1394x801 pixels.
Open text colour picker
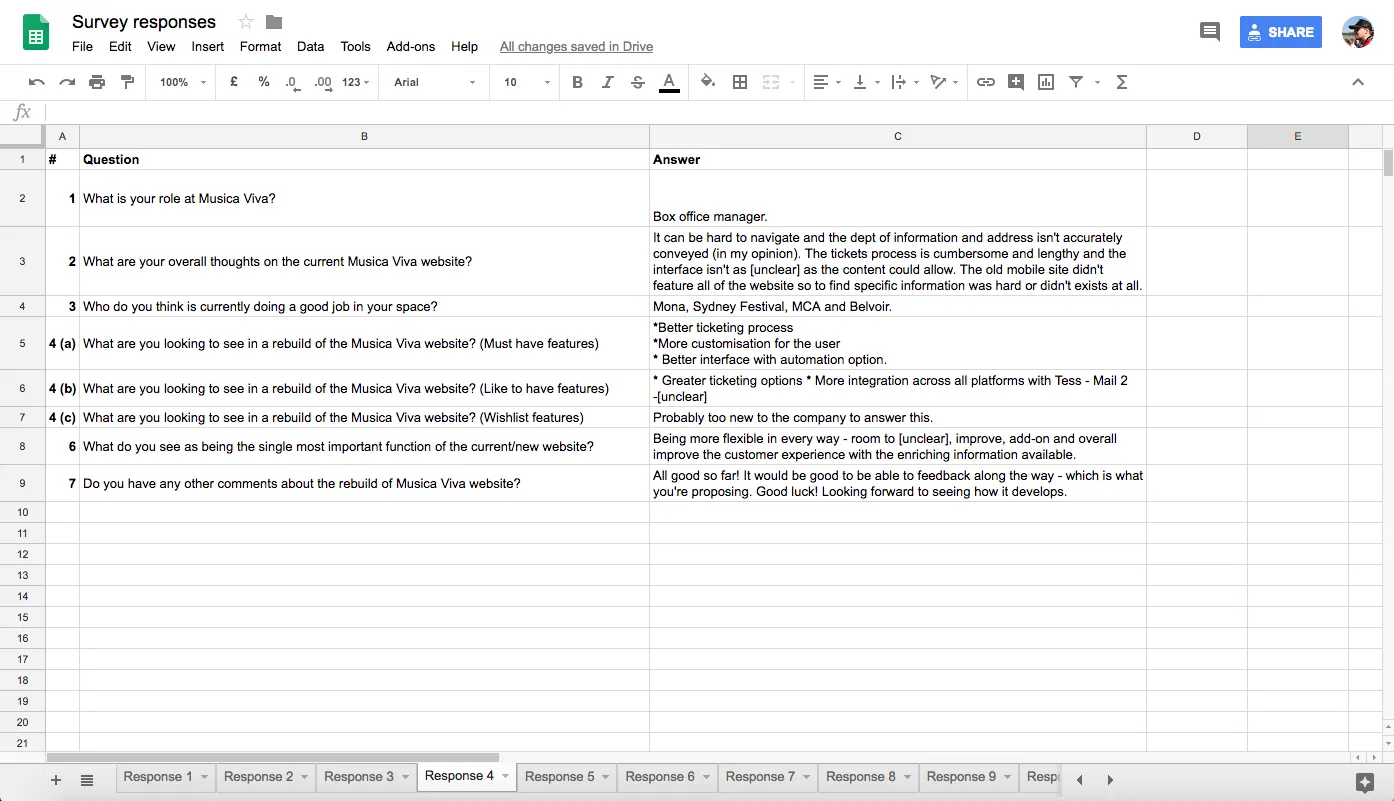[669, 82]
